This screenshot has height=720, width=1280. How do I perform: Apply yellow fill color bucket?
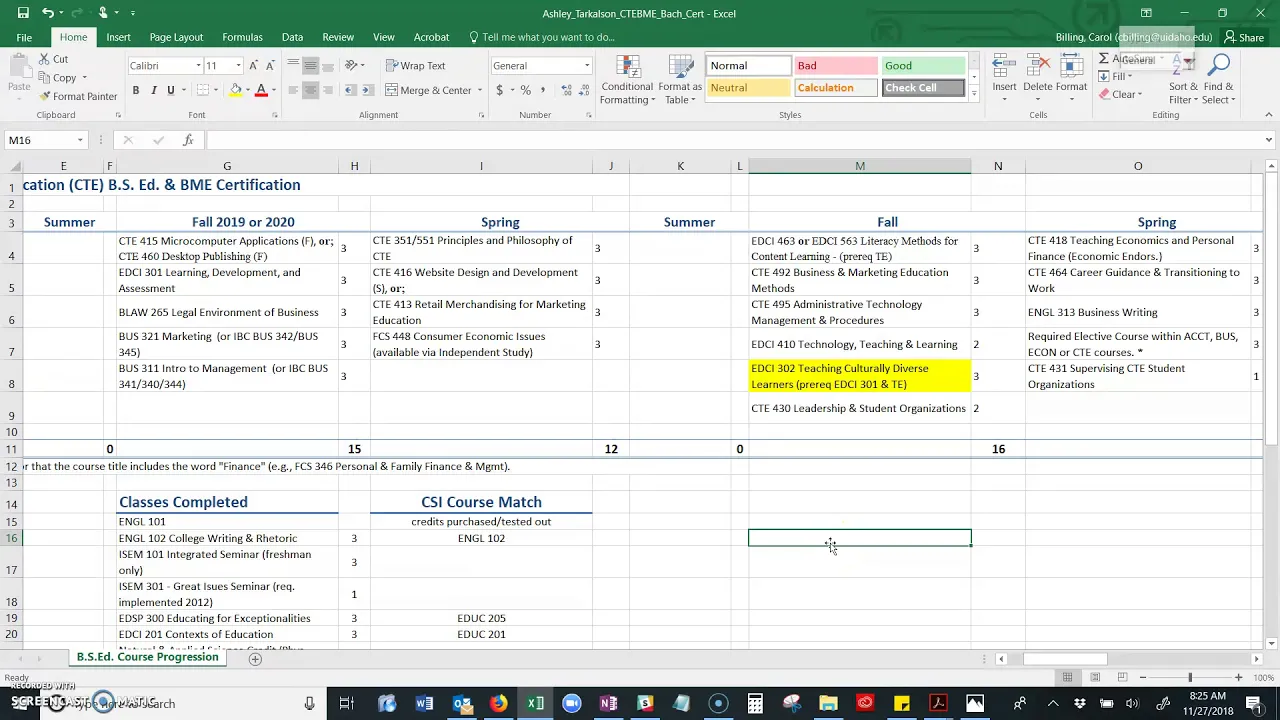(x=236, y=91)
